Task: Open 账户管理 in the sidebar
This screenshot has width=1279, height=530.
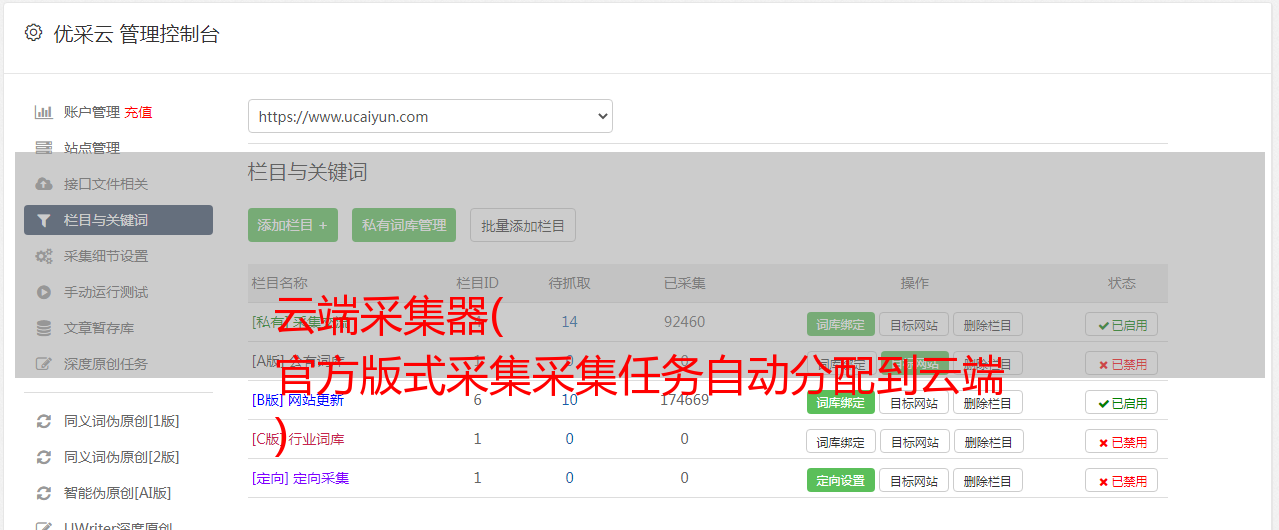Action: tap(92, 112)
